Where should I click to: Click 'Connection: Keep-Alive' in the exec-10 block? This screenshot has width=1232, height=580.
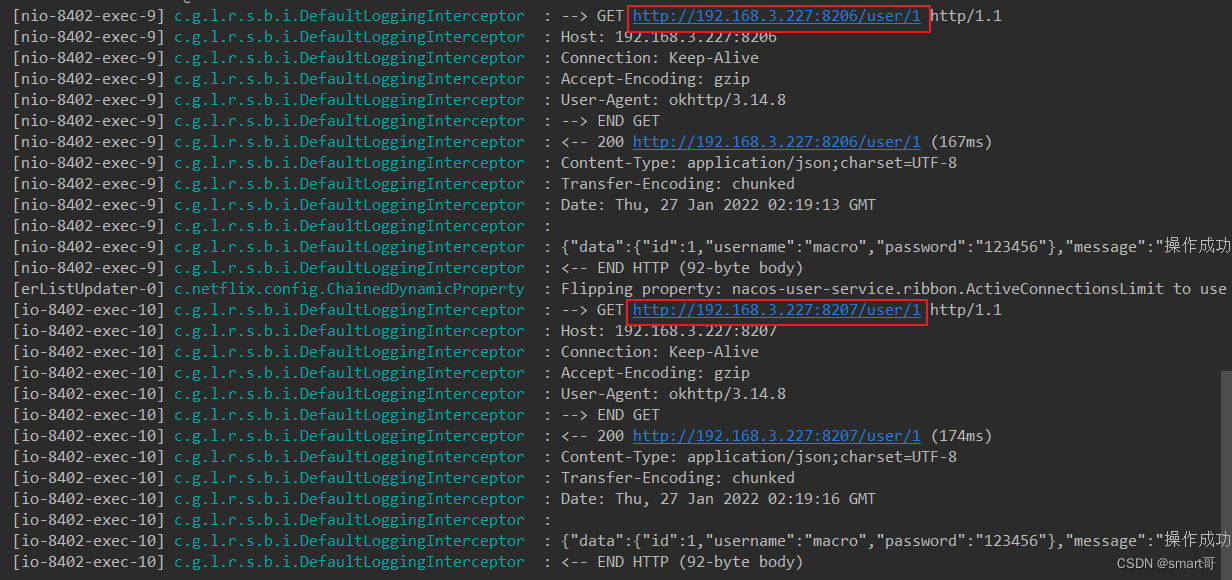click(x=660, y=352)
